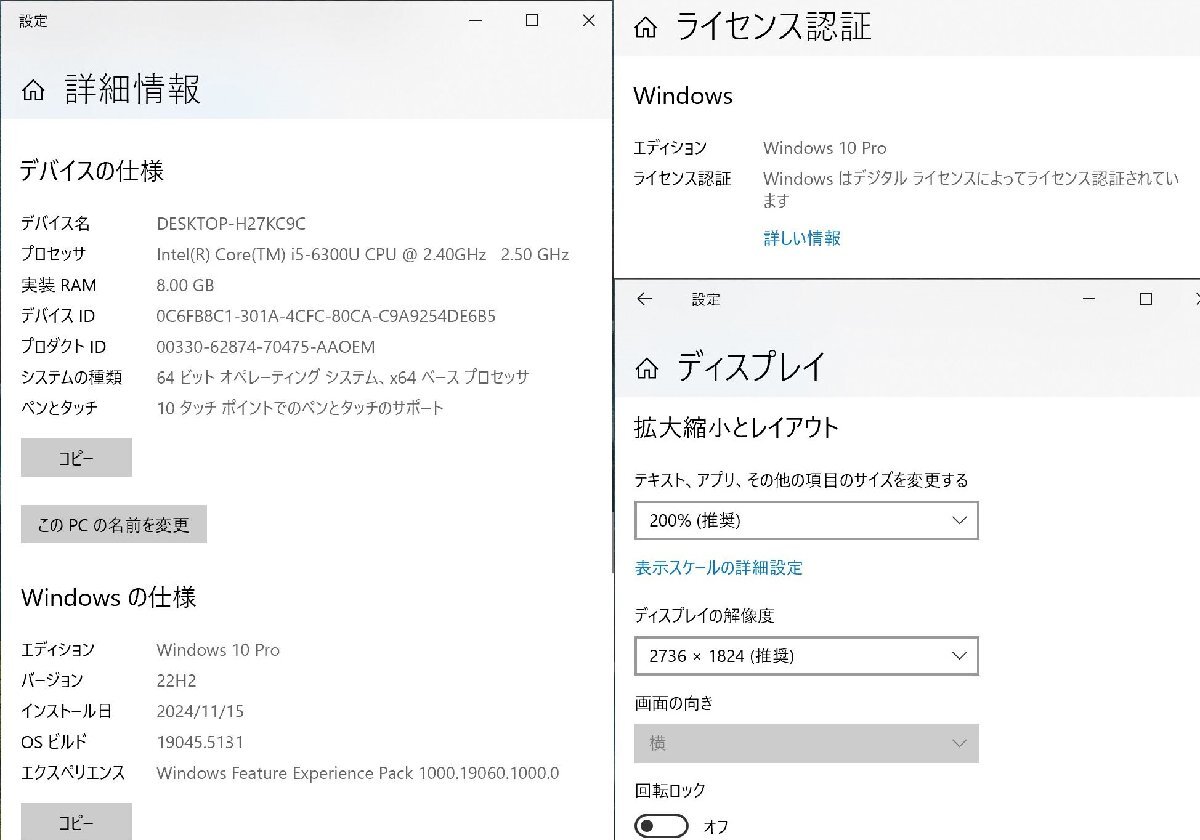The height and width of the screenshot is (840, 1200).
Task: Minimize the 詳細情報 settings window
Action: pos(475,20)
